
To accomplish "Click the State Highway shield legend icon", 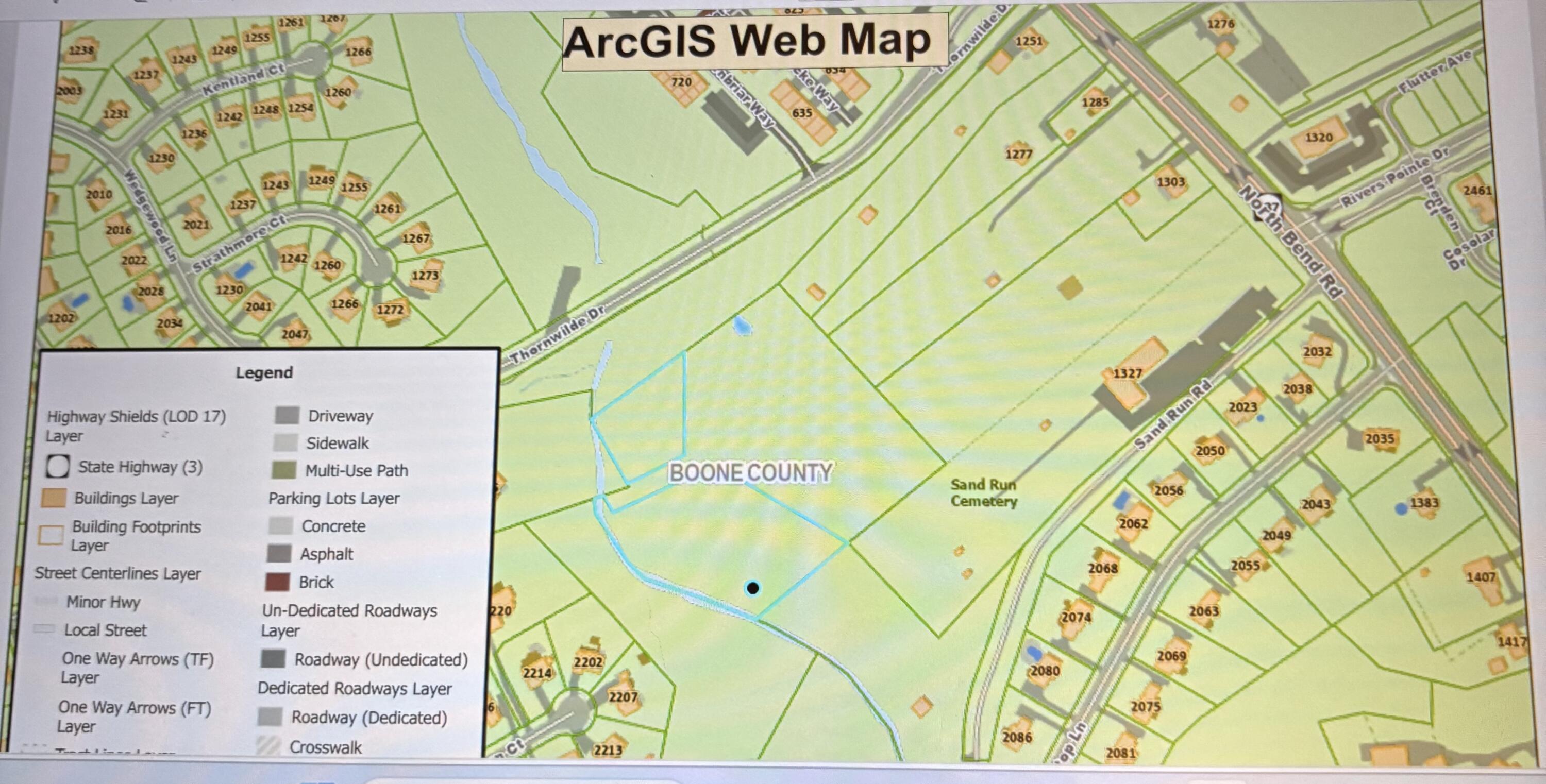I will (58, 467).
